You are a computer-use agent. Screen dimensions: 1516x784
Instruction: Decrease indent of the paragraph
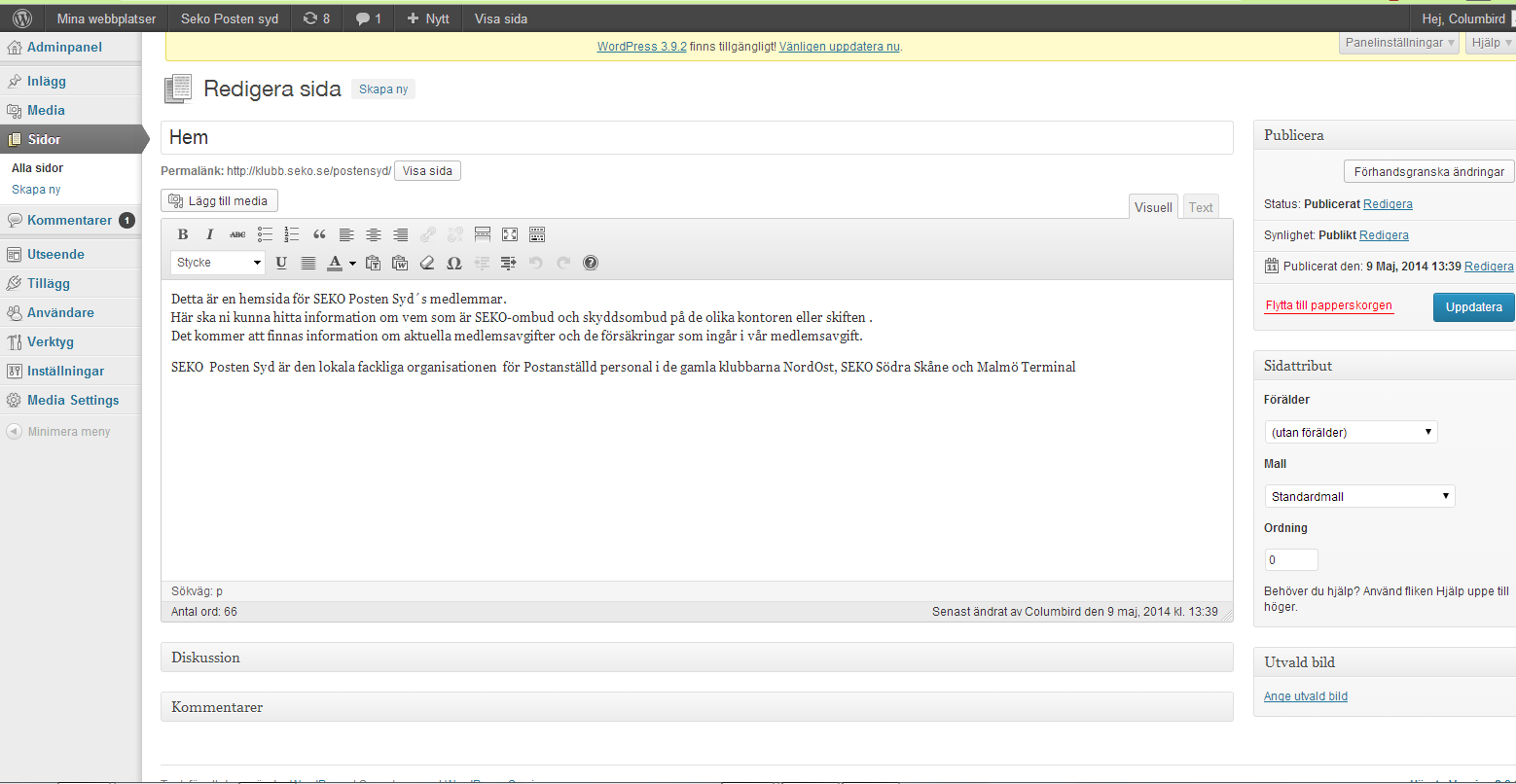tap(482, 263)
